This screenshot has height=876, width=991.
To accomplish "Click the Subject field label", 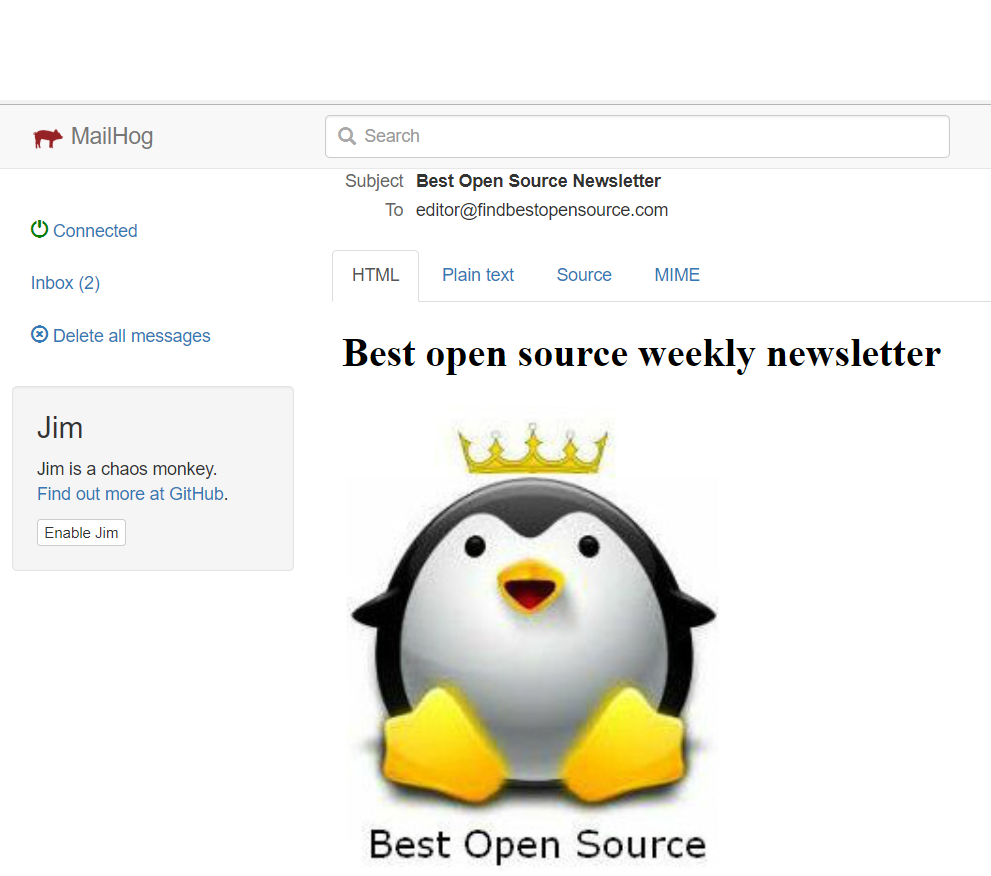I will click(374, 181).
